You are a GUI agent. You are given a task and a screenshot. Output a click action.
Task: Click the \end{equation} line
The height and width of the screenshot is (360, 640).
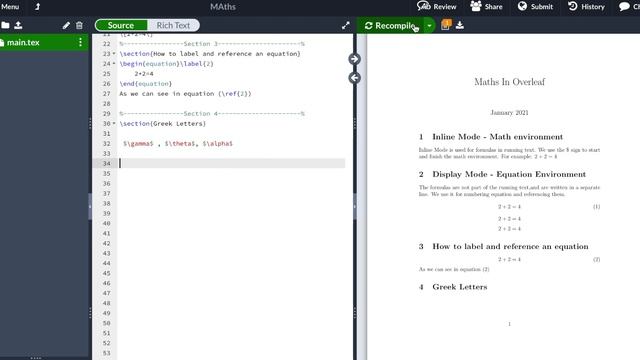pyautogui.click(x=146, y=84)
